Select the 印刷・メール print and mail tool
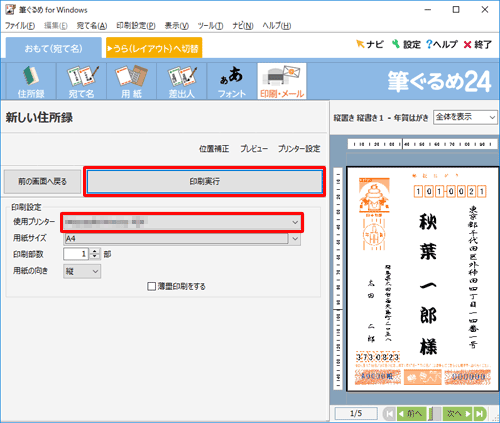 282,81
